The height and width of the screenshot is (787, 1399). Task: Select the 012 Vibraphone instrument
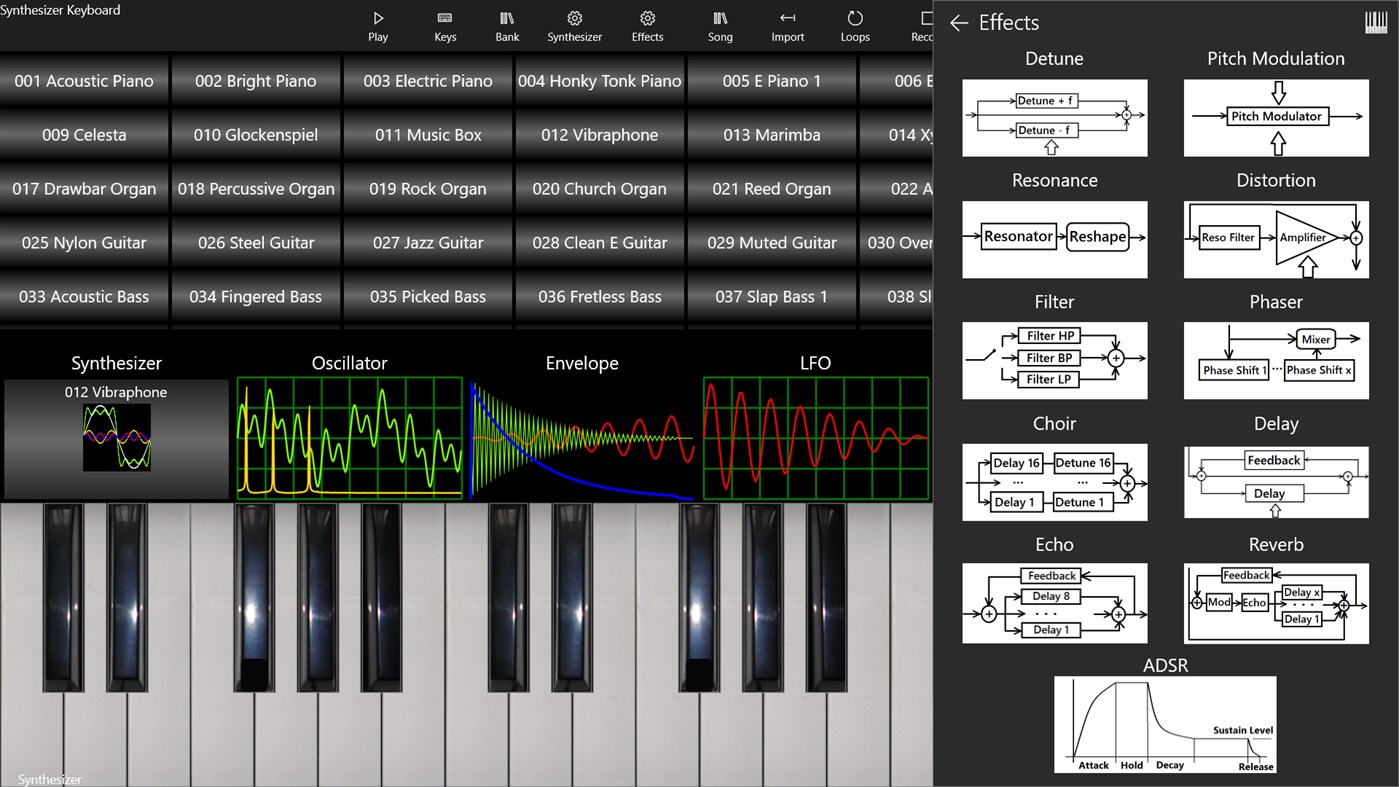coord(599,134)
